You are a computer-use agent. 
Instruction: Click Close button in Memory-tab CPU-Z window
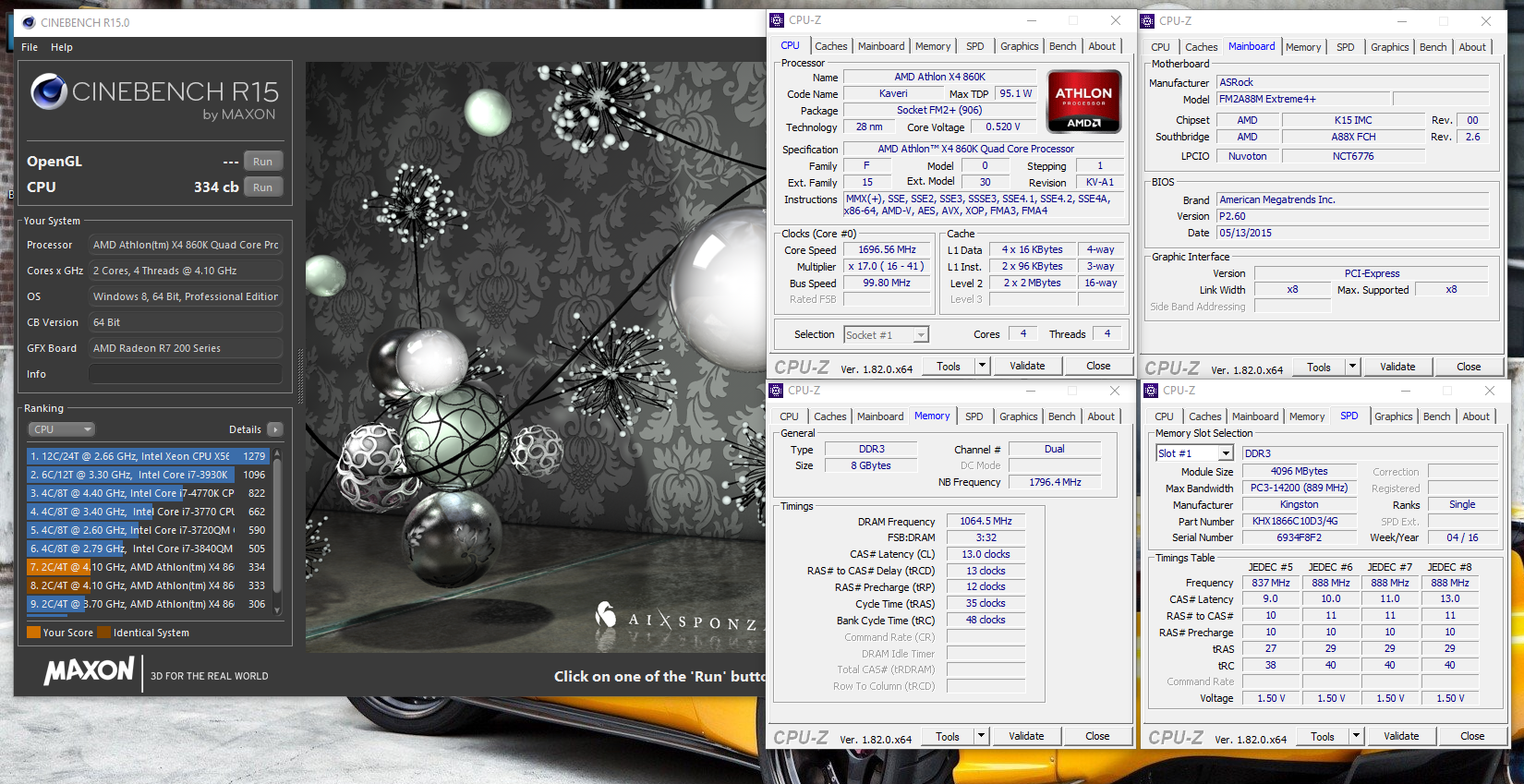pos(1097,736)
